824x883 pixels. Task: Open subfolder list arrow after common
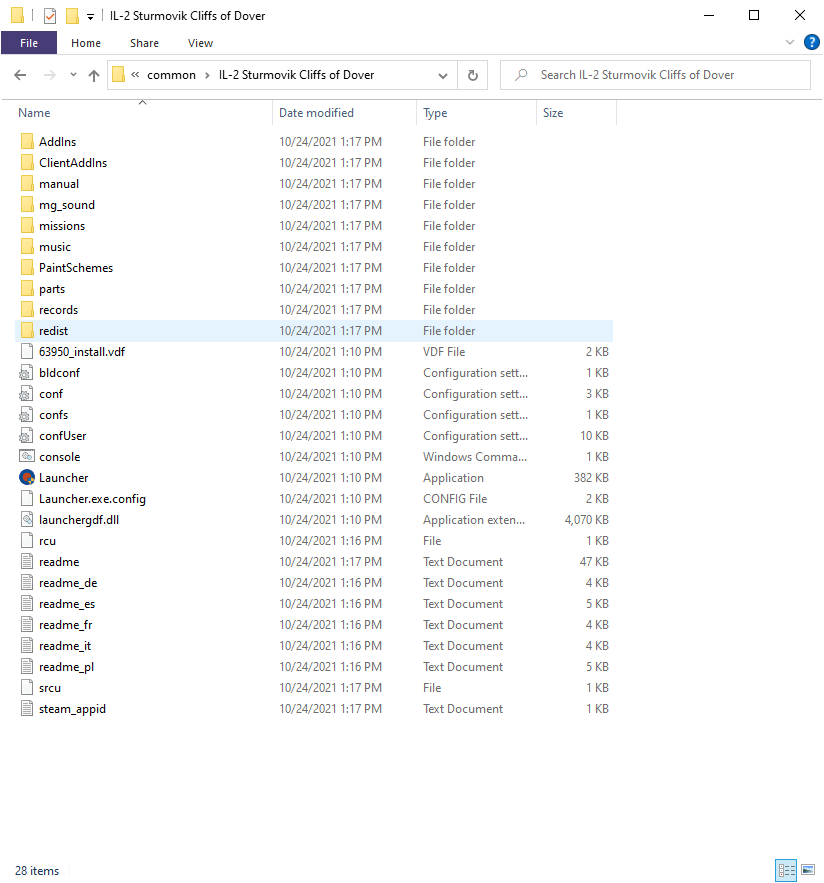click(x=207, y=75)
